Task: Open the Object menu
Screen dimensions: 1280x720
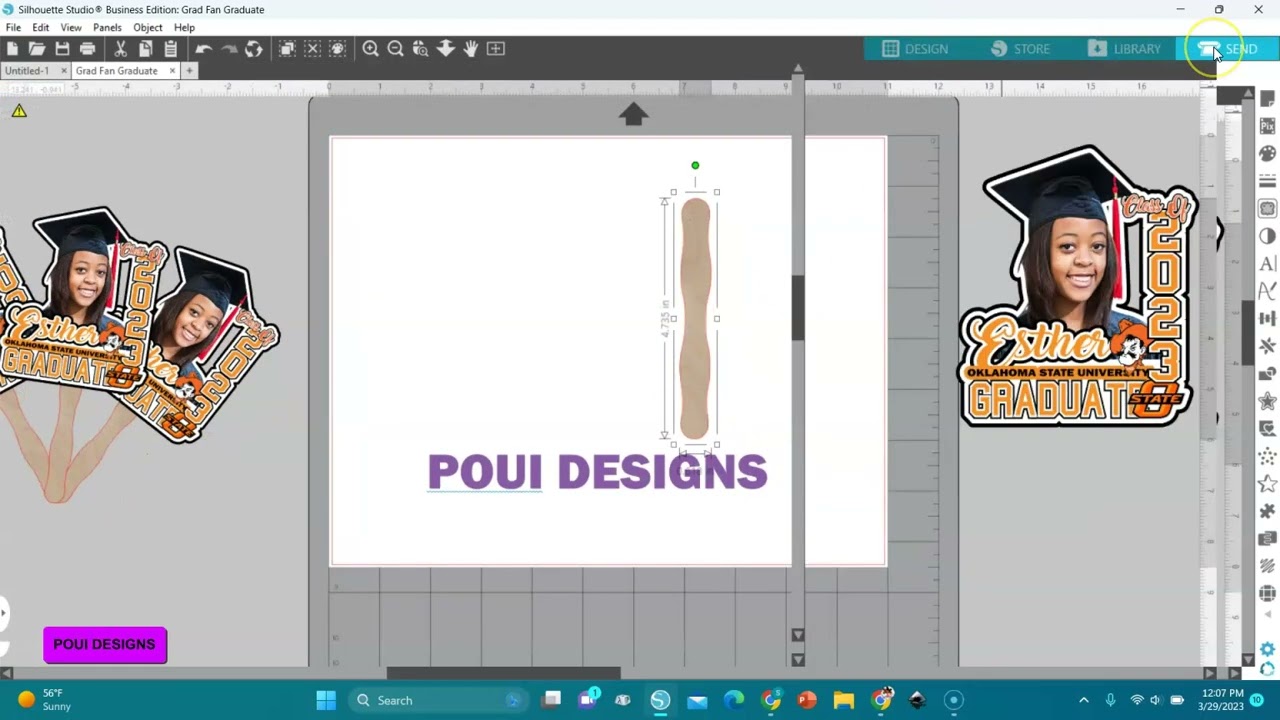Action: pos(148,27)
